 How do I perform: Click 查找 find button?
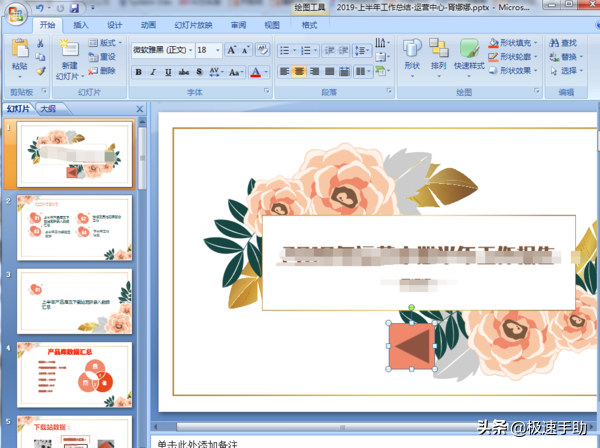point(563,42)
